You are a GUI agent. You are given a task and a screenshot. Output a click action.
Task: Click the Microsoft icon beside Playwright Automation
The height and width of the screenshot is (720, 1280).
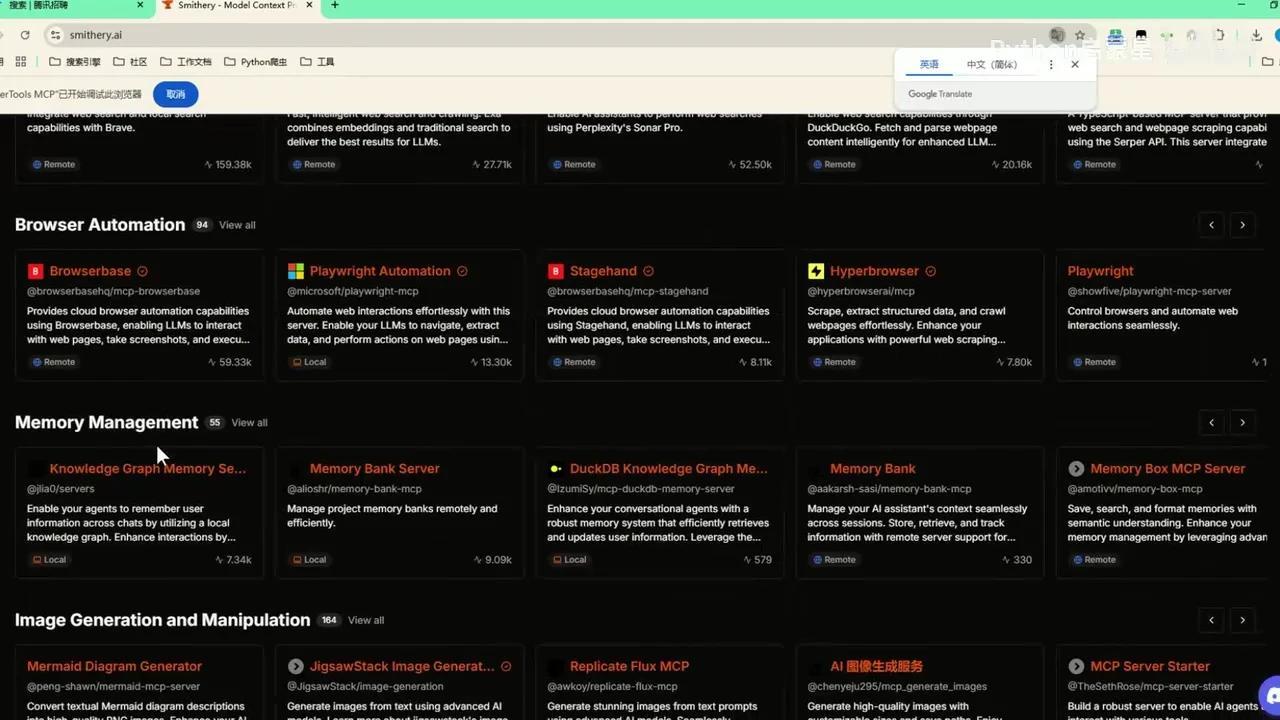(x=295, y=271)
